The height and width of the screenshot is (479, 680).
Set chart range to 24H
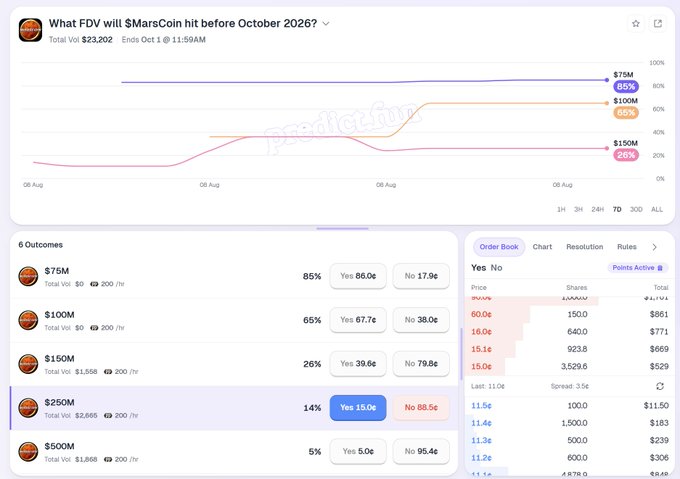click(x=597, y=209)
